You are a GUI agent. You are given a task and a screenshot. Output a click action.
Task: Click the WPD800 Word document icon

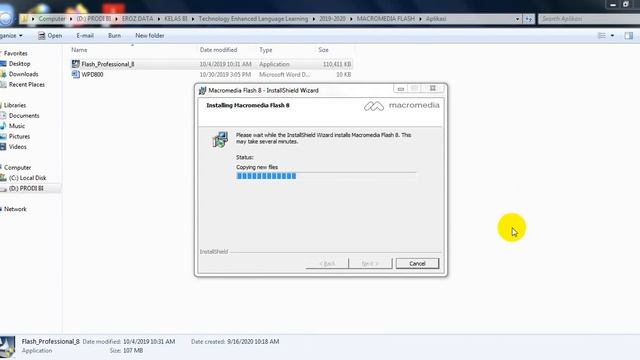pyautogui.click(x=76, y=74)
